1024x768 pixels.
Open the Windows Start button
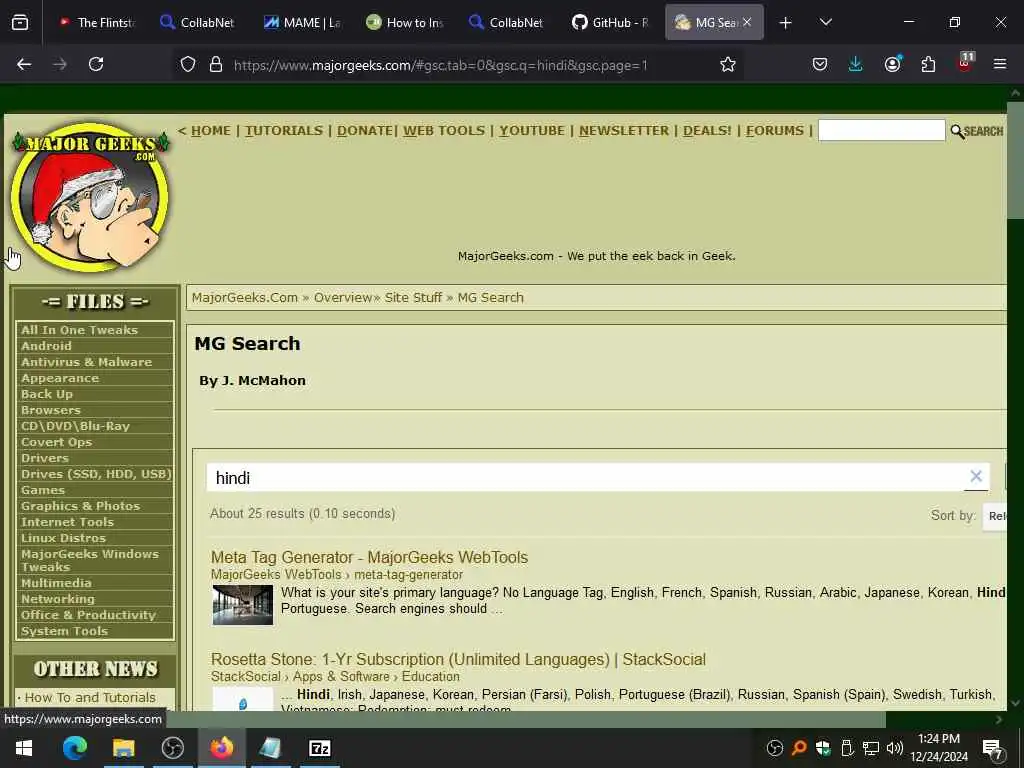(24, 748)
